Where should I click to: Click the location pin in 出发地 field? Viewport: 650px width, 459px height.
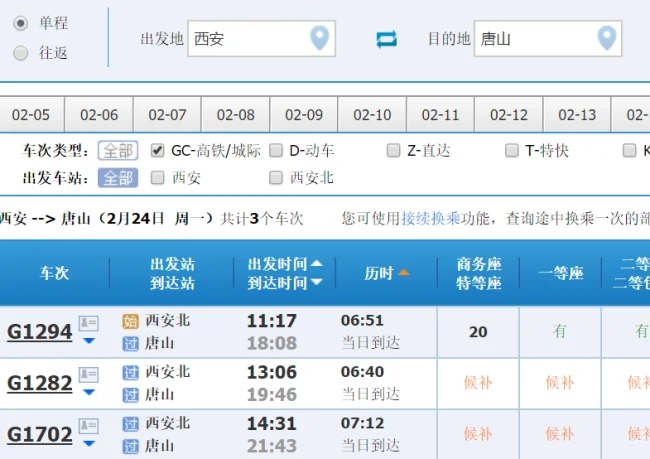(x=320, y=38)
